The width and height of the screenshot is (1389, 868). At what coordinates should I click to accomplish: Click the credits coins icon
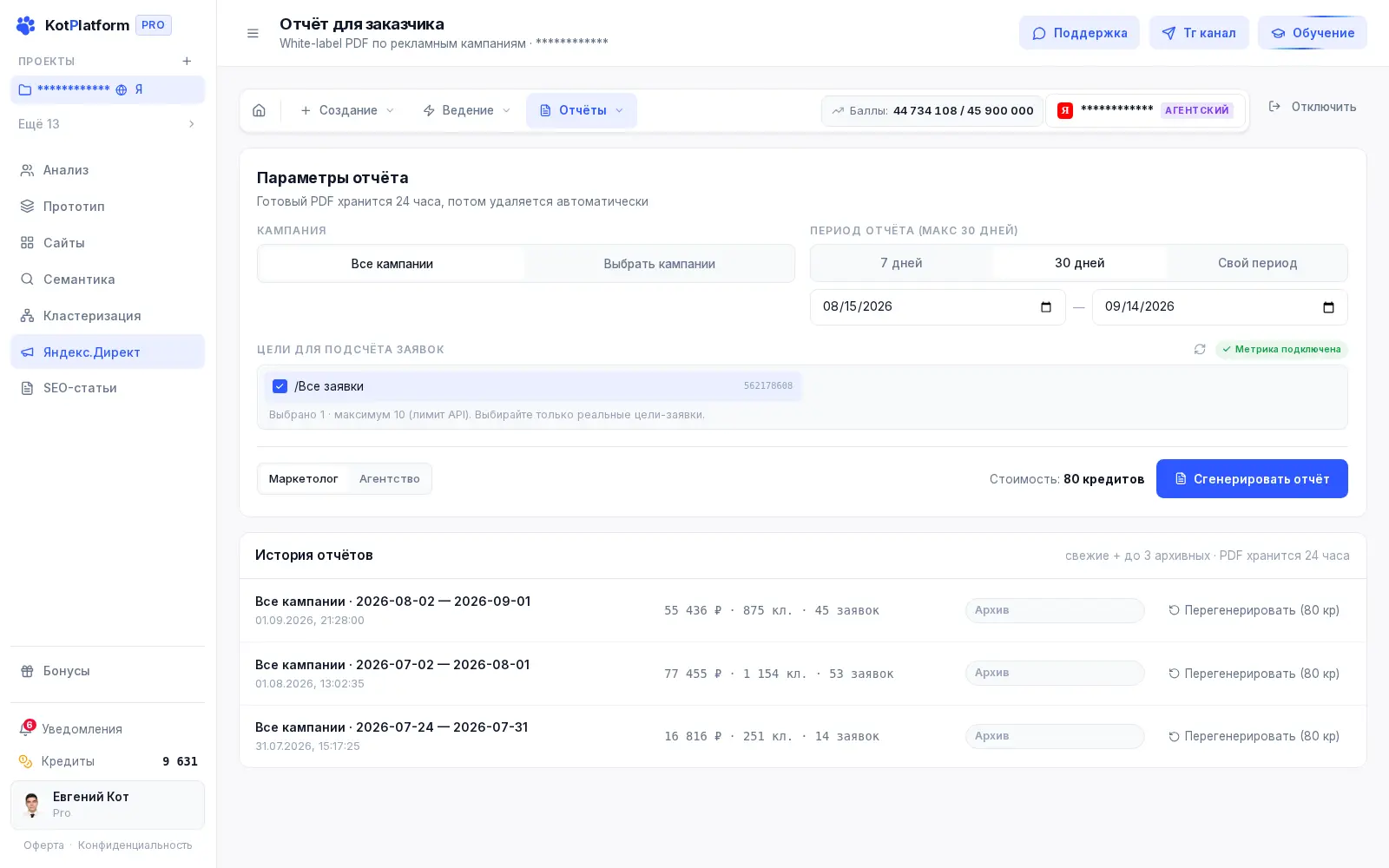tap(25, 761)
